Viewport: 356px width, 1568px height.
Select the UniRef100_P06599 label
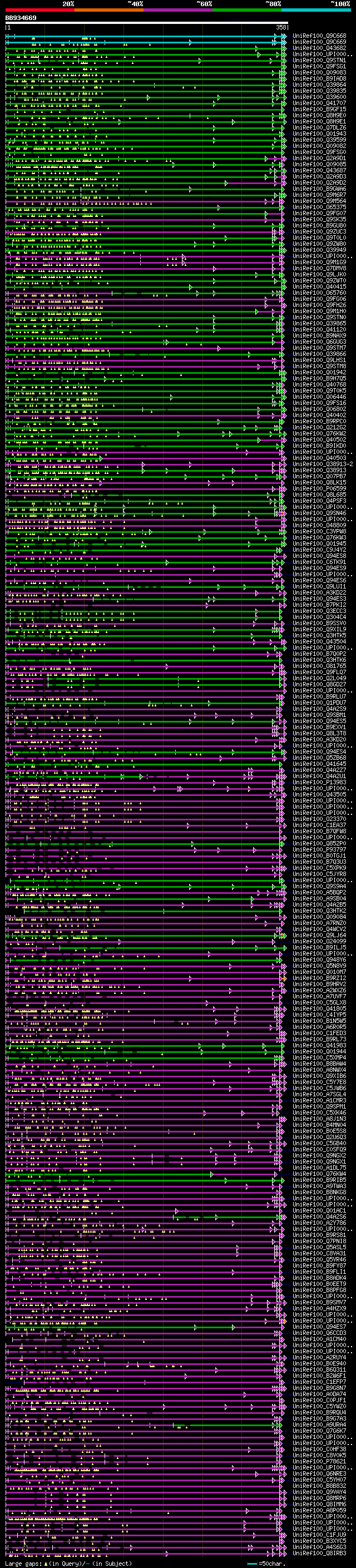click(319, 488)
